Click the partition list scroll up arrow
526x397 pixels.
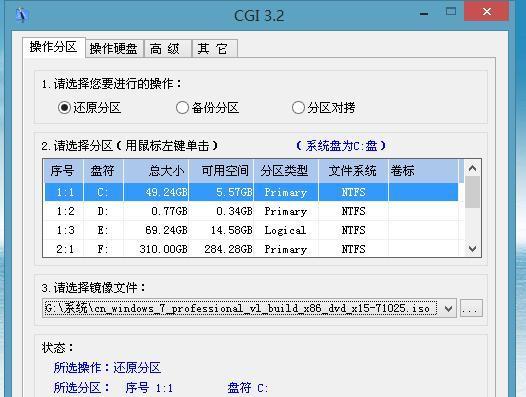(x=472, y=168)
